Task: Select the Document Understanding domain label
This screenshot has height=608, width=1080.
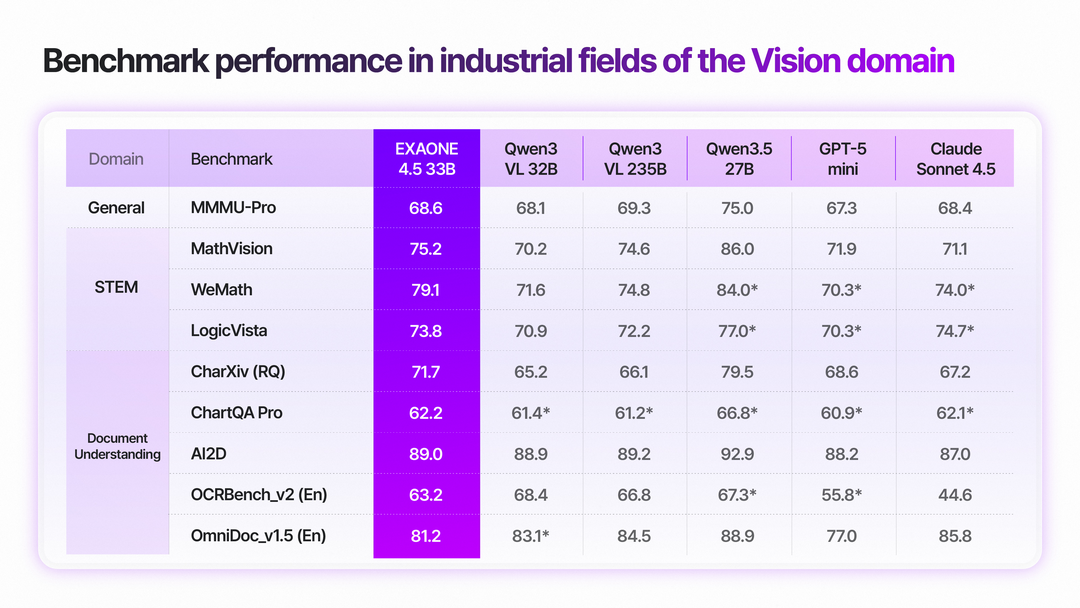Action: coord(117,446)
